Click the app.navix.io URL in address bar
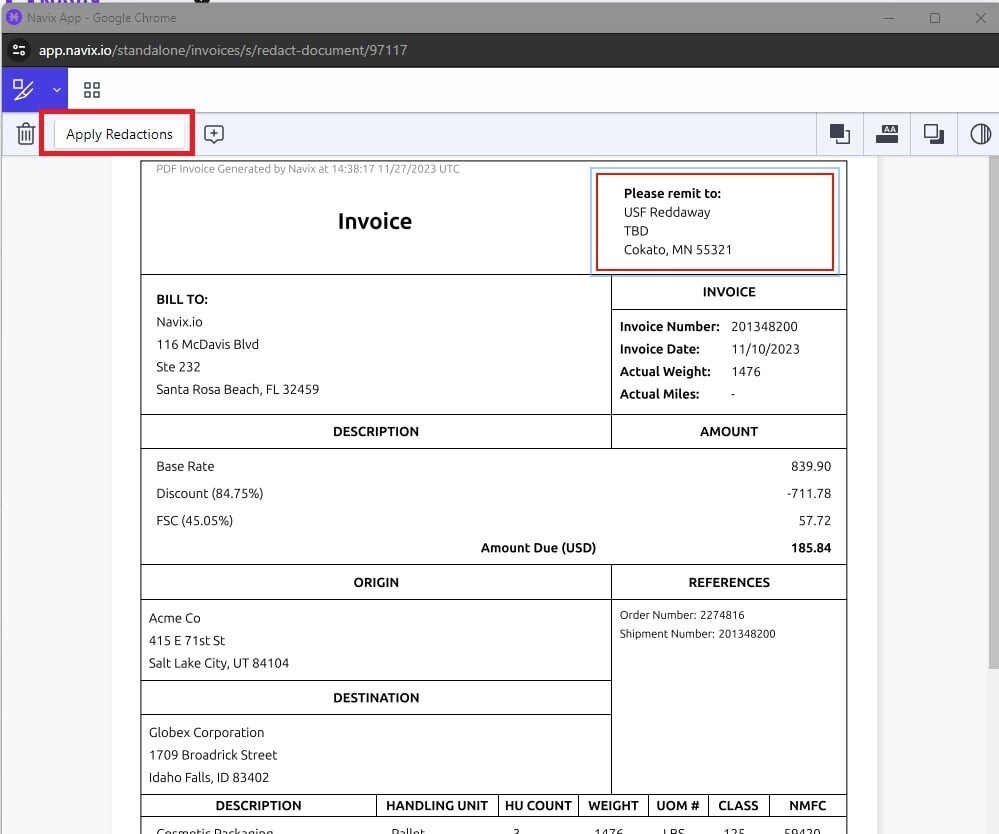Viewport: 999px width, 834px height. click(x=223, y=50)
